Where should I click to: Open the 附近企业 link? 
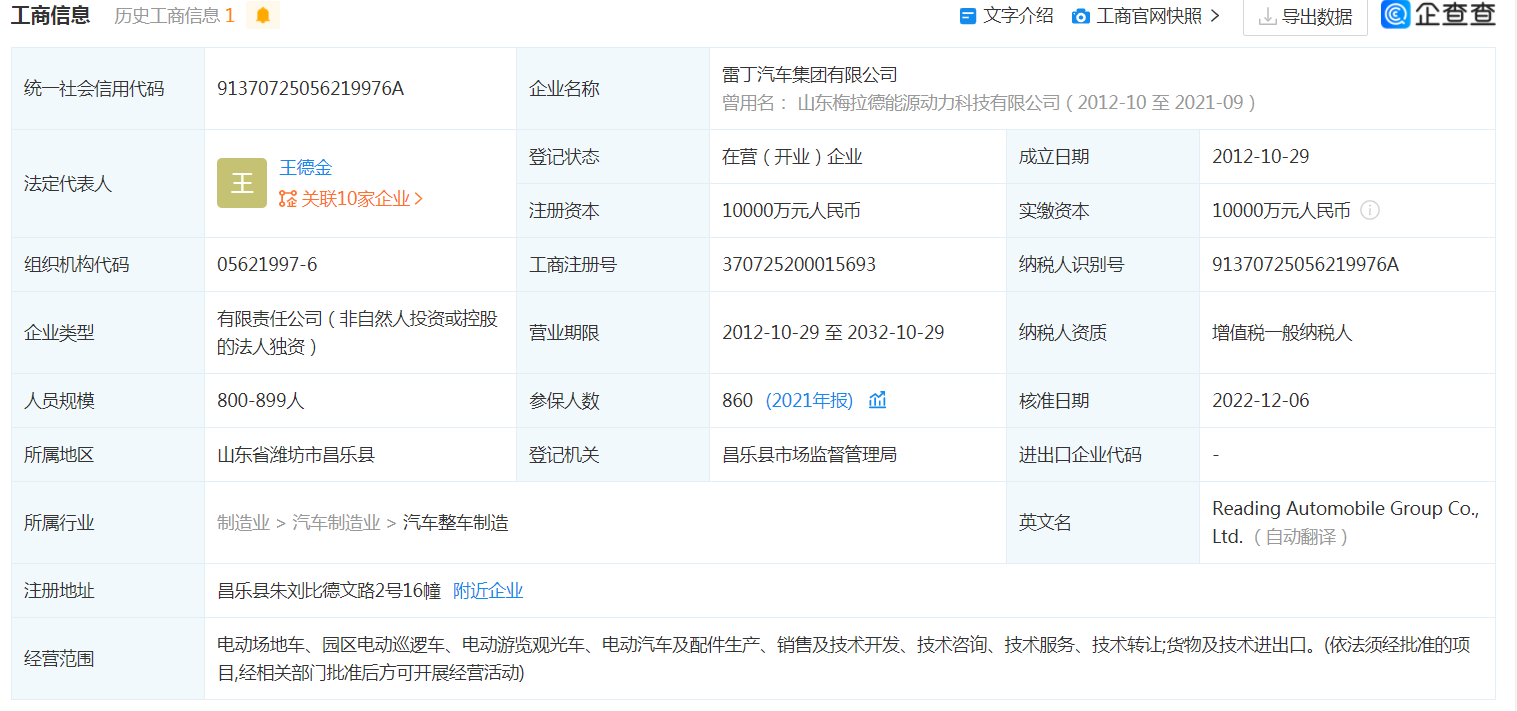click(487, 590)
